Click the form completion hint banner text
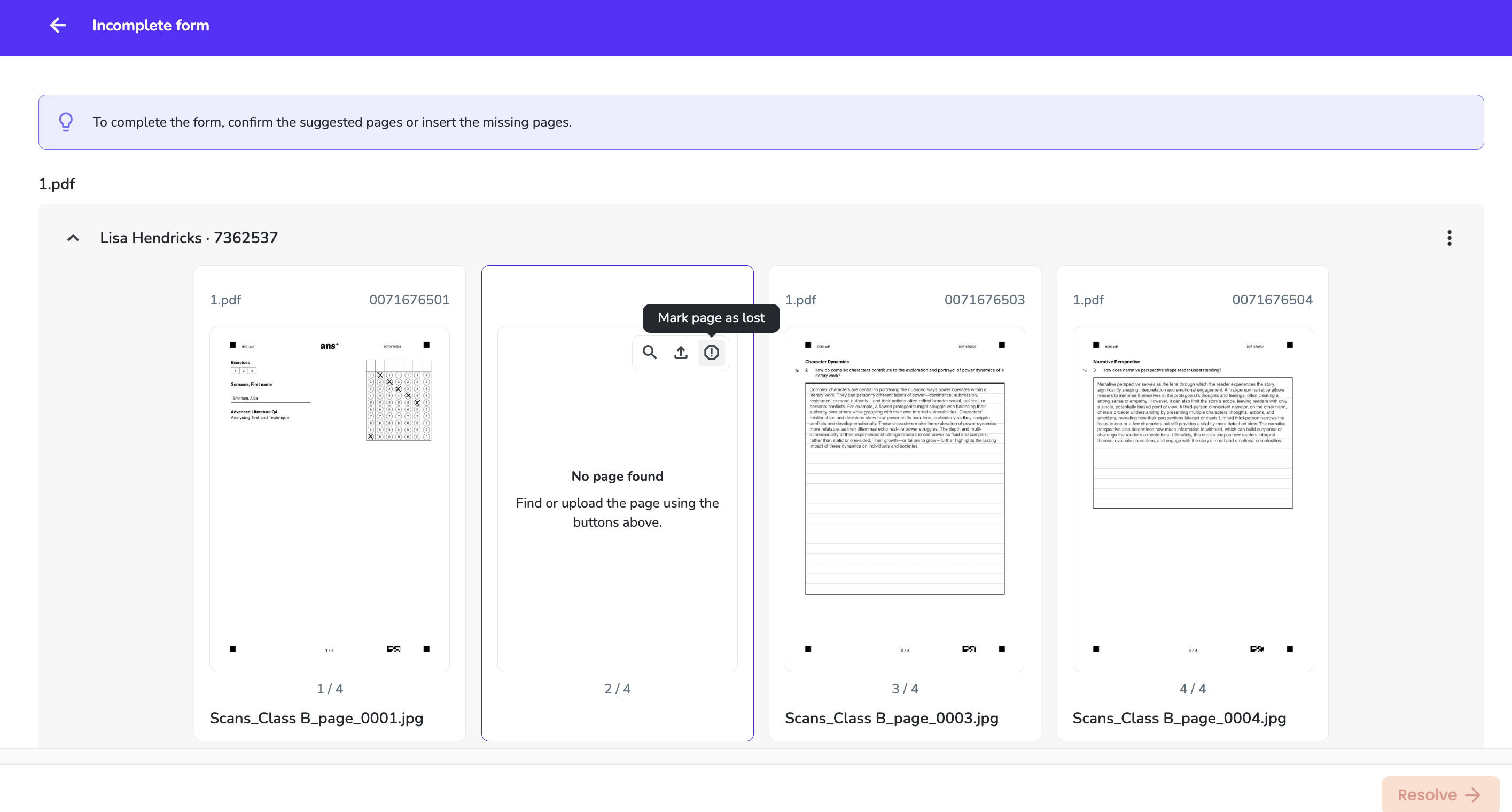Viewport: 1512px width, 812px height. tap(332, 122)
